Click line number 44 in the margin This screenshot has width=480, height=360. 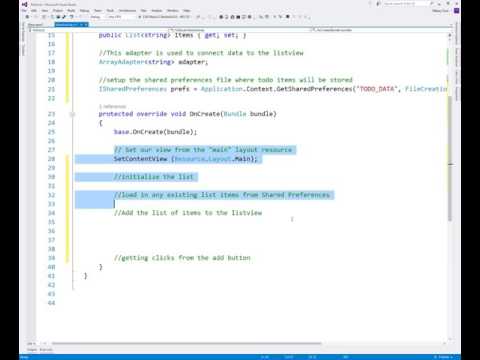[51, 303]
